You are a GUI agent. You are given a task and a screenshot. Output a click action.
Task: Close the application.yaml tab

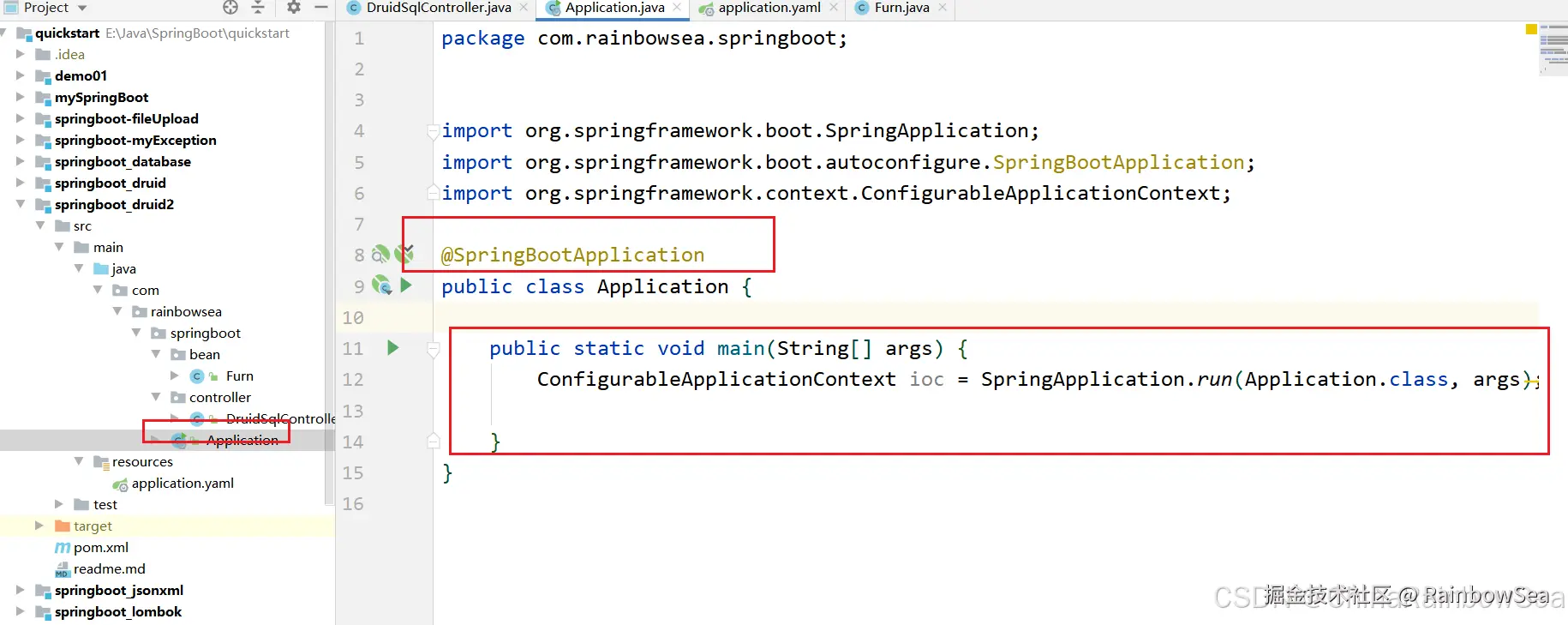coord(834,8)
